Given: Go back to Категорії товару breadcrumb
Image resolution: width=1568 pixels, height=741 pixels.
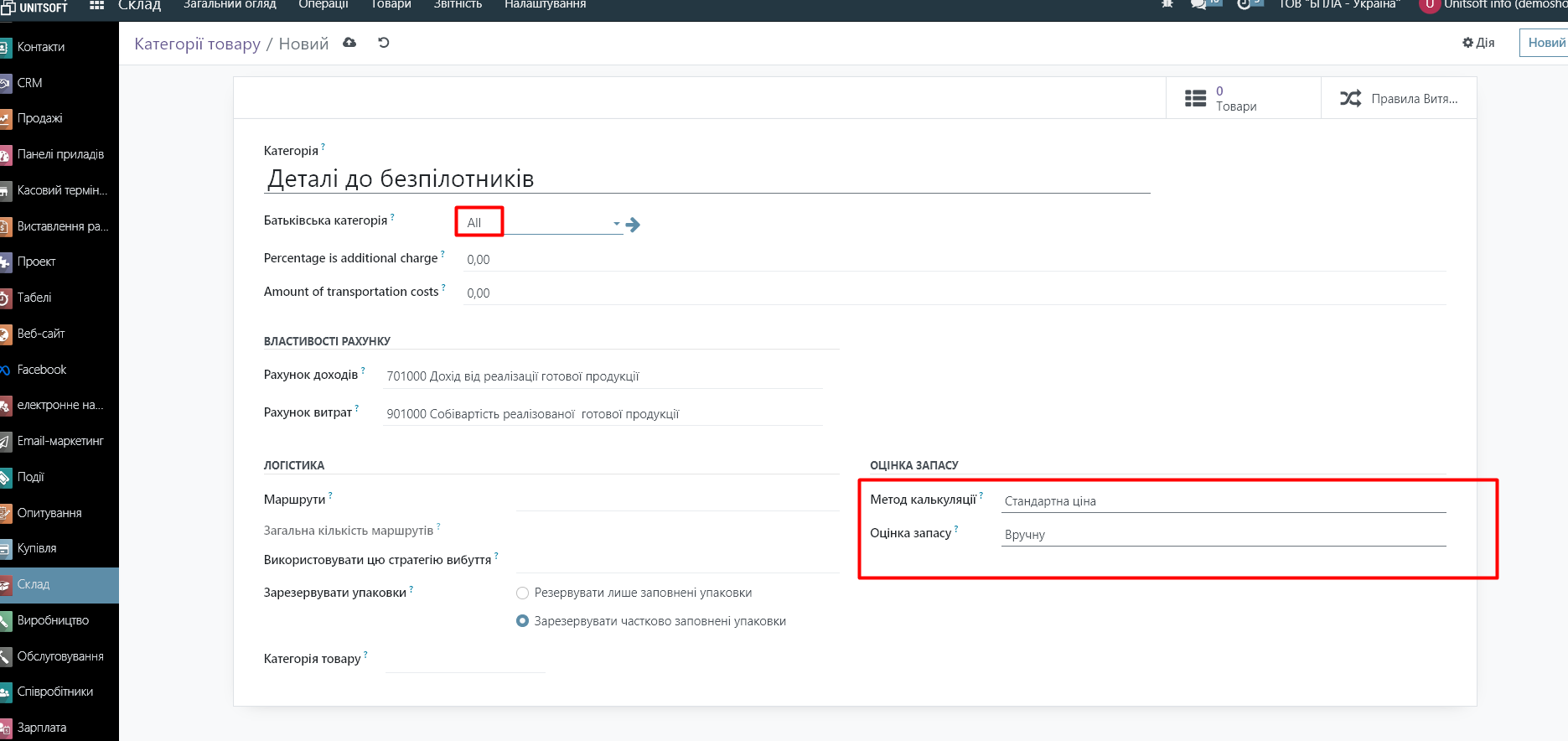Looking at the screenshot, I should [197, 44].
